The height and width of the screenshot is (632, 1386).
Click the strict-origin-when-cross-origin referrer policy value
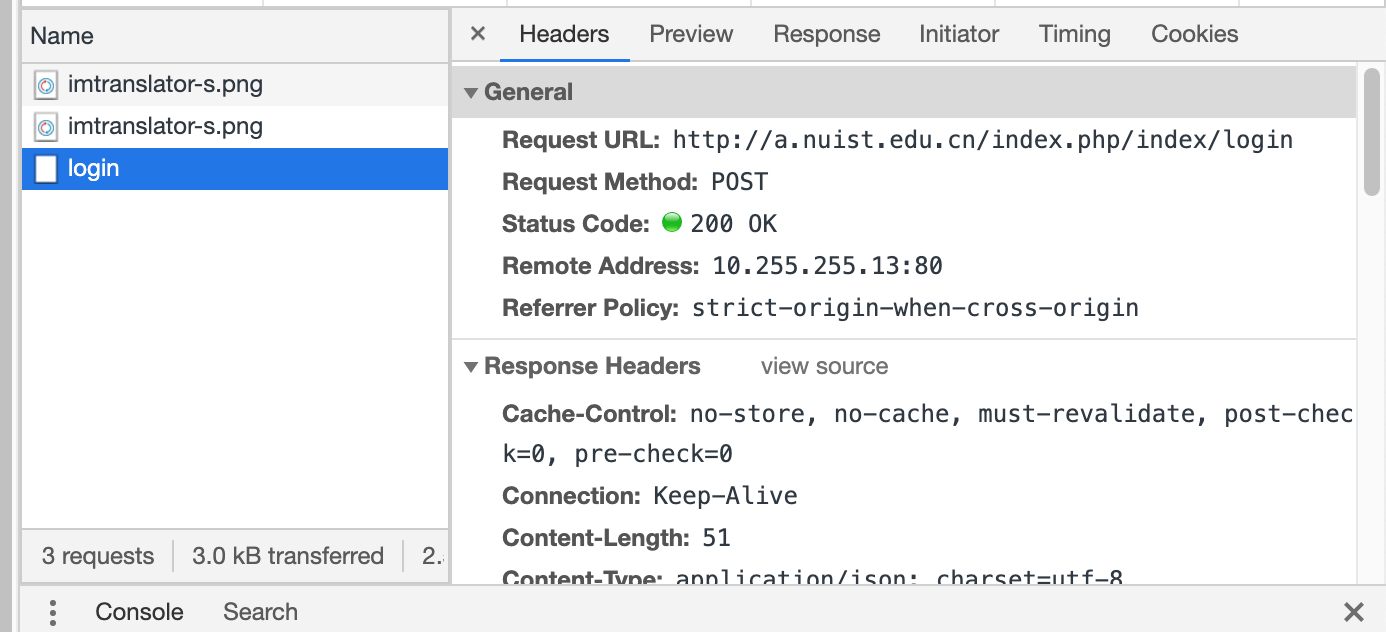coord(915,308)
